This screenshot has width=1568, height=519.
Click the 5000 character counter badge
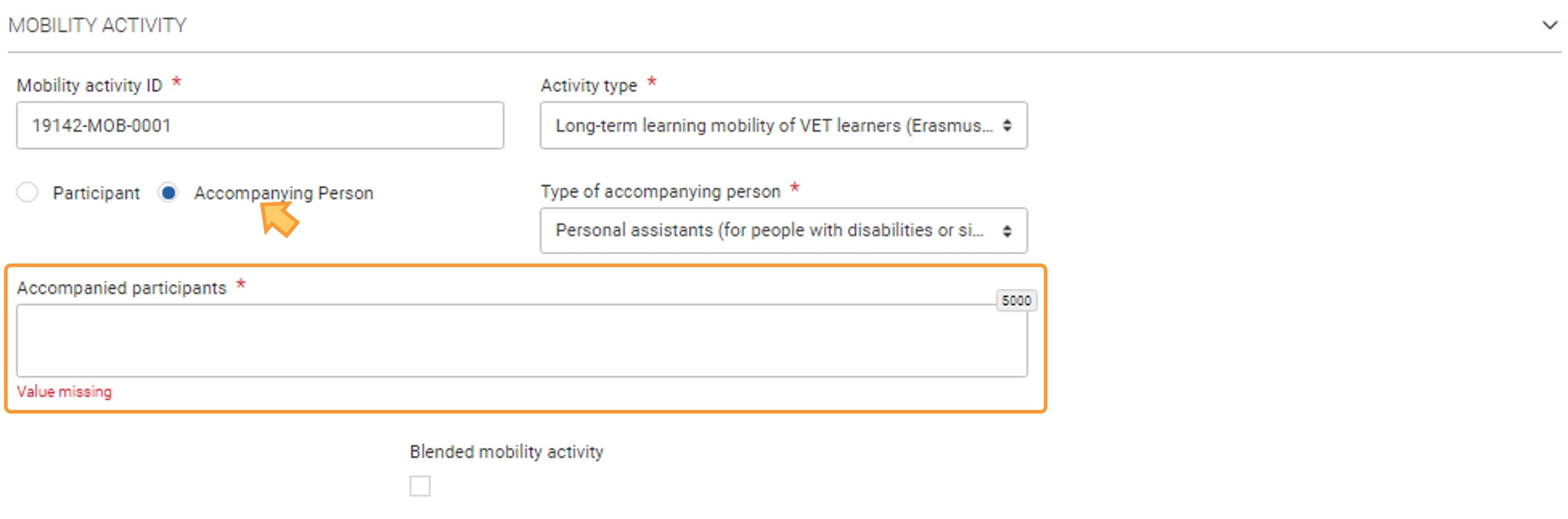point(1017,301)
